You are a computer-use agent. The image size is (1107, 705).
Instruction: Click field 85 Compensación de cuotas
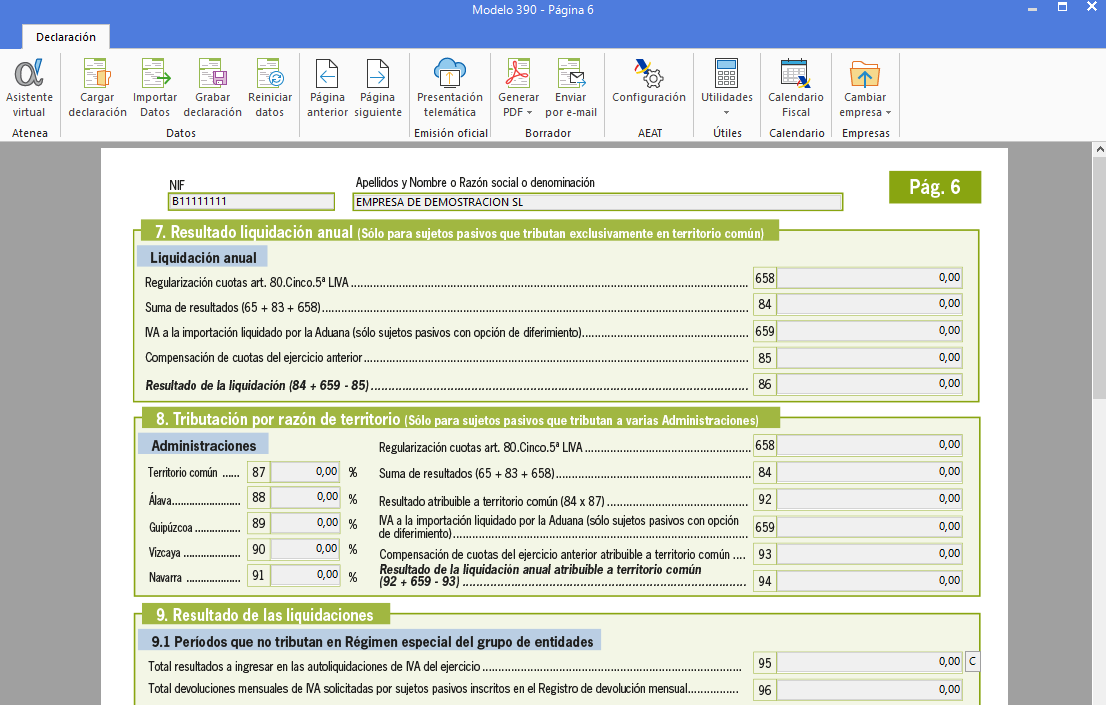click(x=869, y=358)
